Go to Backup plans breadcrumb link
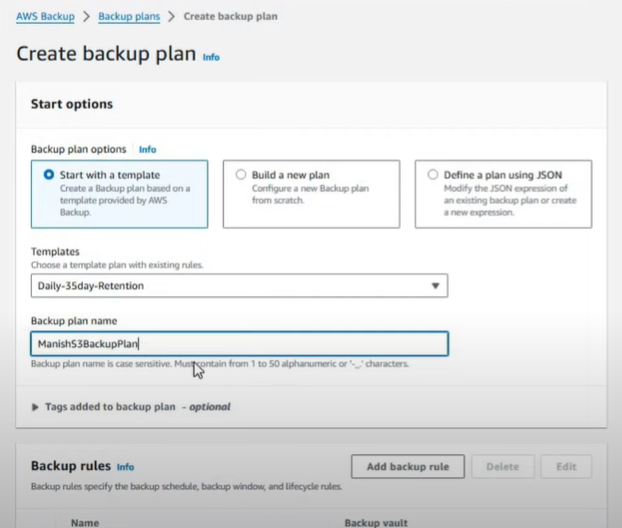The width and height of the screenshot is (622, 528). point(129,17)
